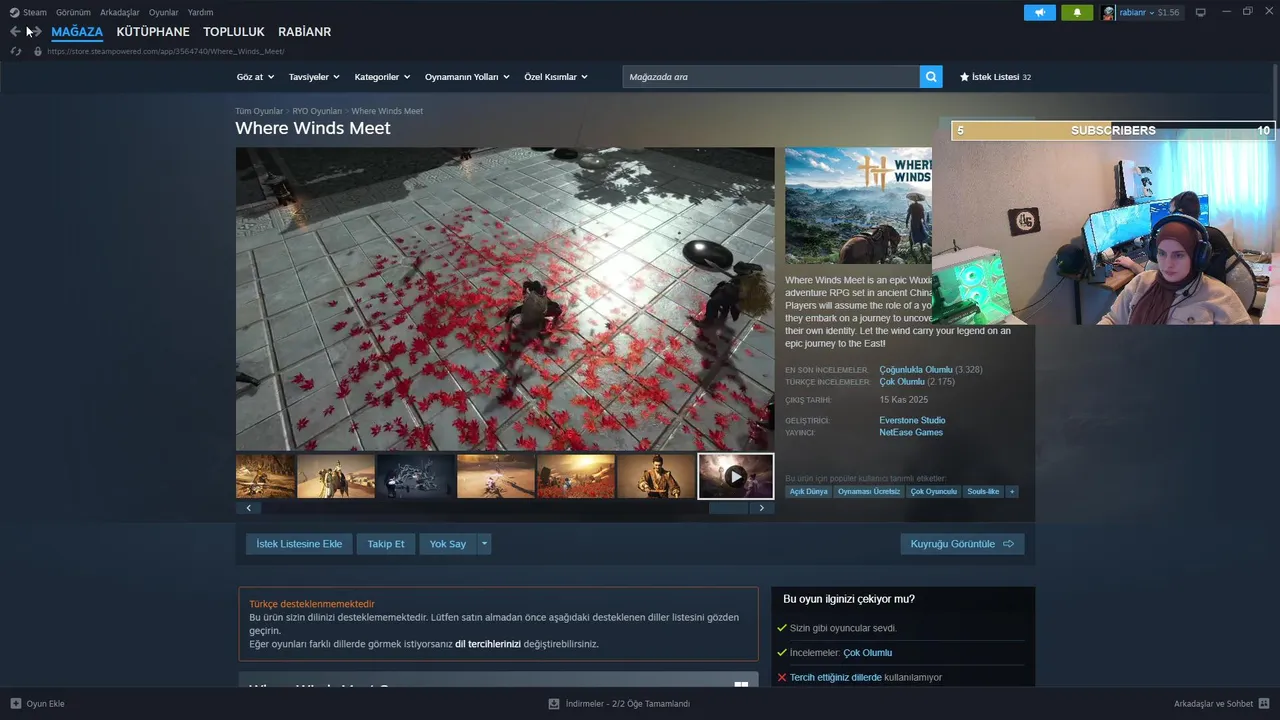Image resolution: width=1280 pixels, height=720 pixels.
Task: Go forward with the navigation forward arrow
Action: click(36, 32)
